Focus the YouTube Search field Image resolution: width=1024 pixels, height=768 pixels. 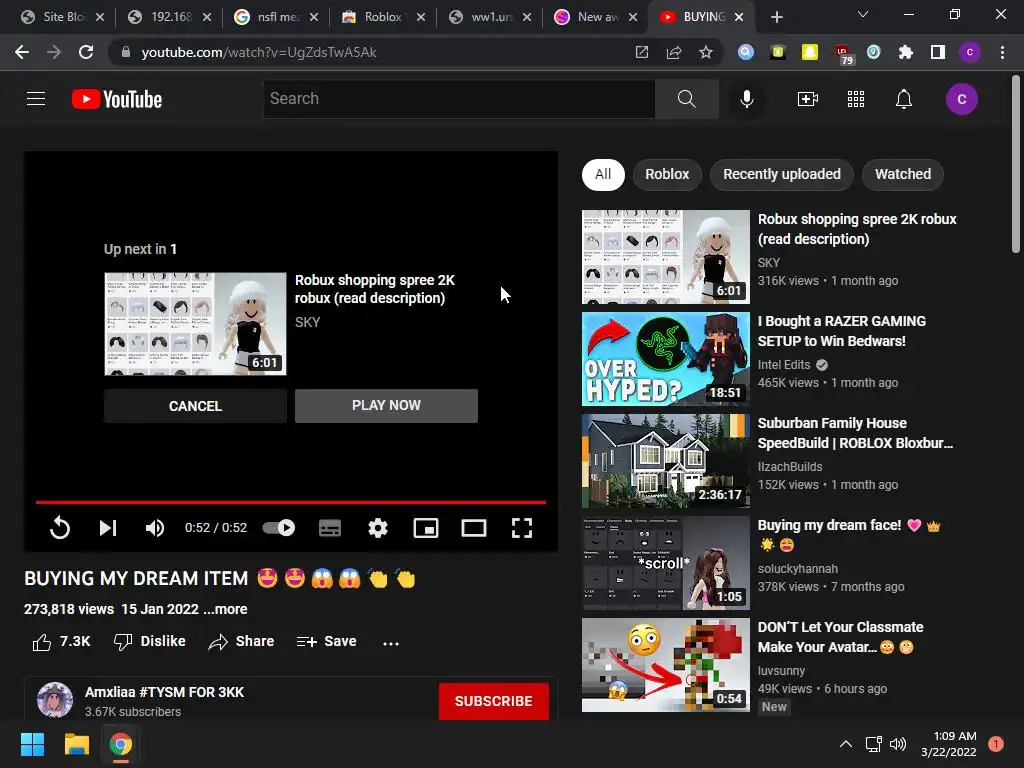point(458,99)
